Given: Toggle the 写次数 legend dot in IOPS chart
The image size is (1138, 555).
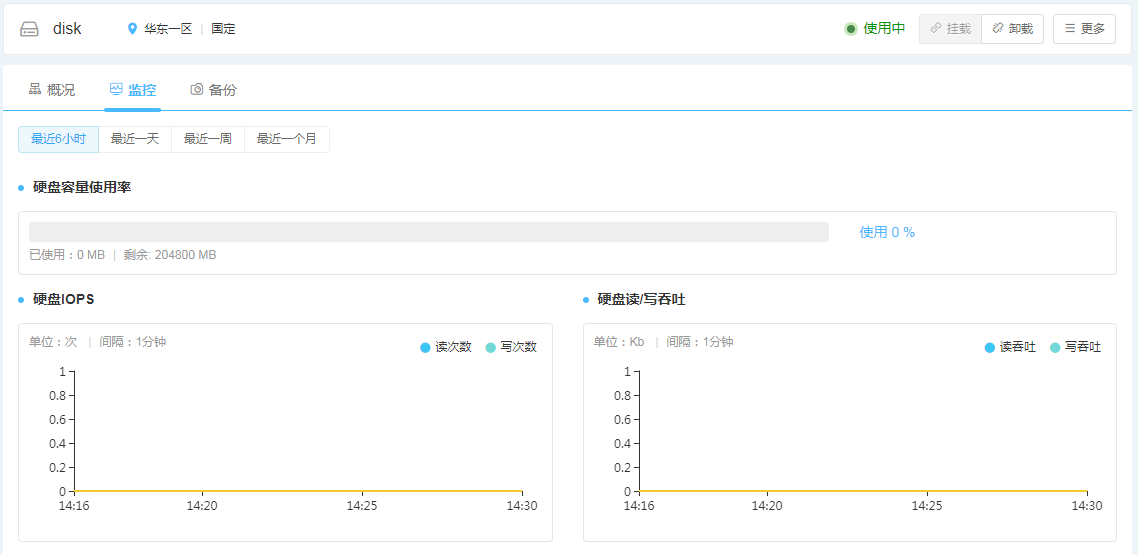Looking at the screenshot, I should 491,348.
